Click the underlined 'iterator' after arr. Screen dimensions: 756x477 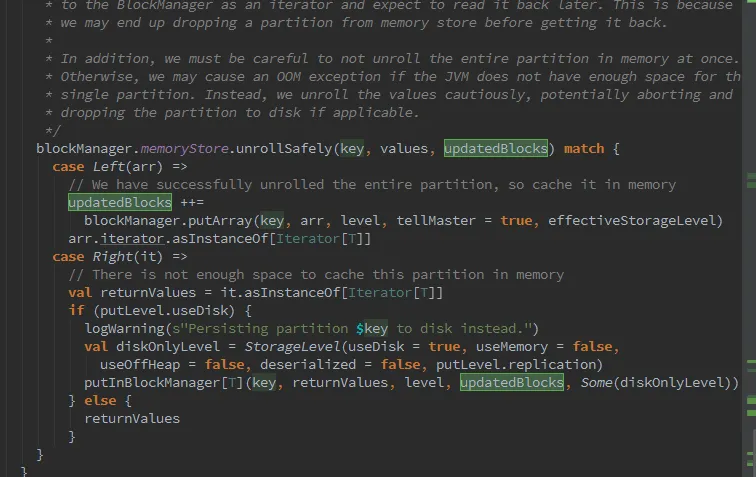click(132, 239)
